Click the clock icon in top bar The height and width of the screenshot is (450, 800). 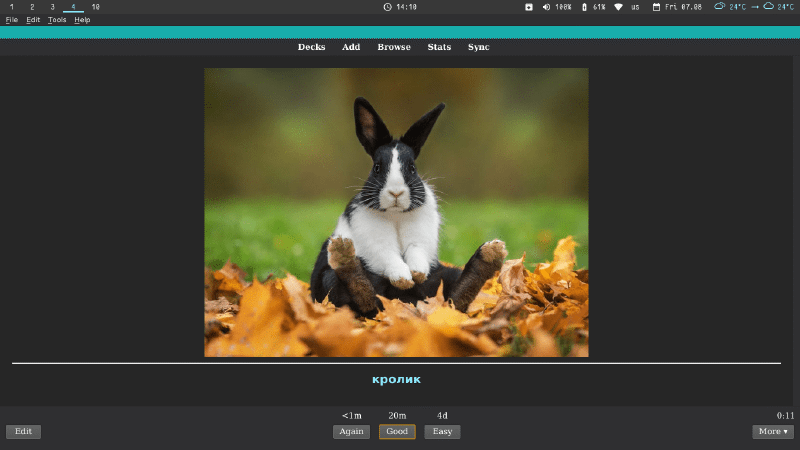[387, 7]
